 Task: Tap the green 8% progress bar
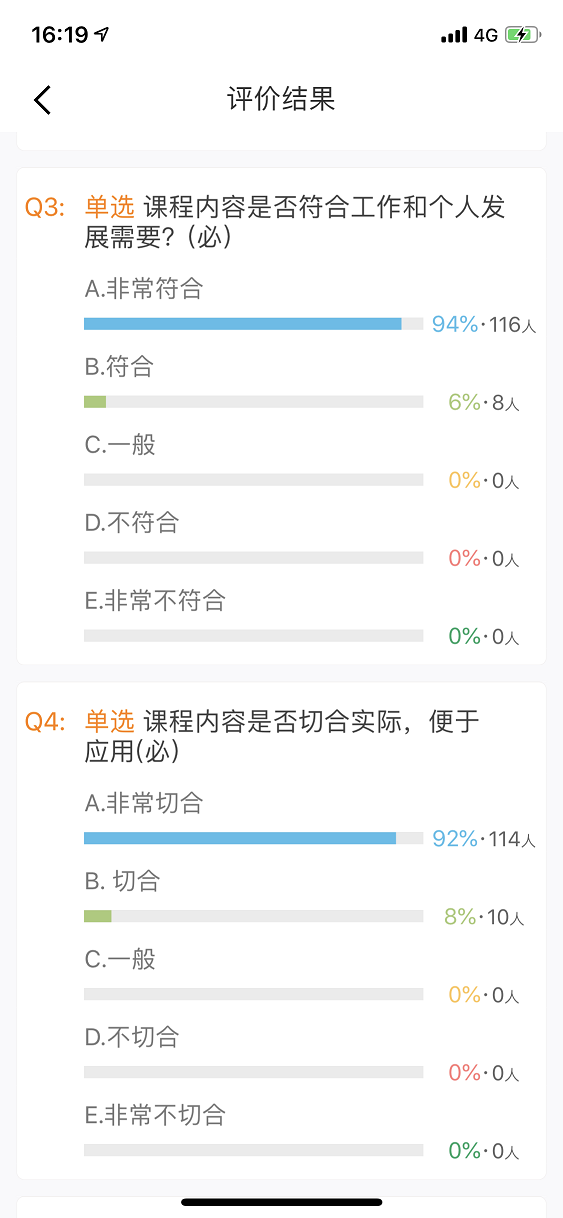(98, 916)
